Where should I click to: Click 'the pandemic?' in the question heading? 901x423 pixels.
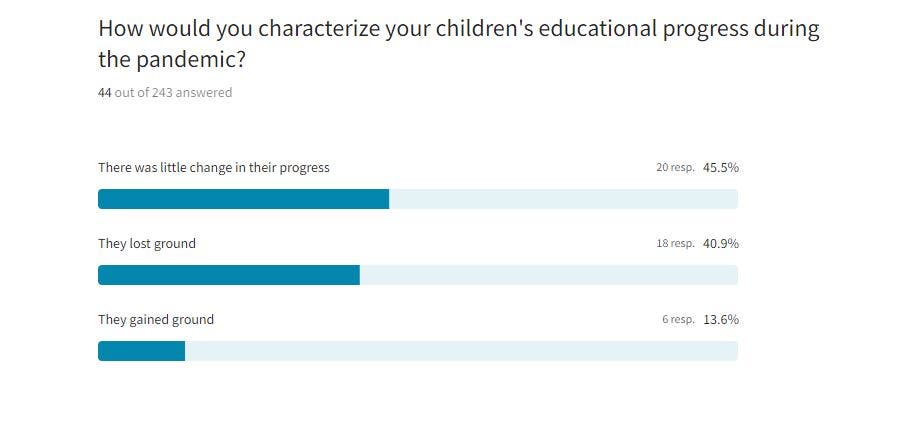[x=172, y=60]
